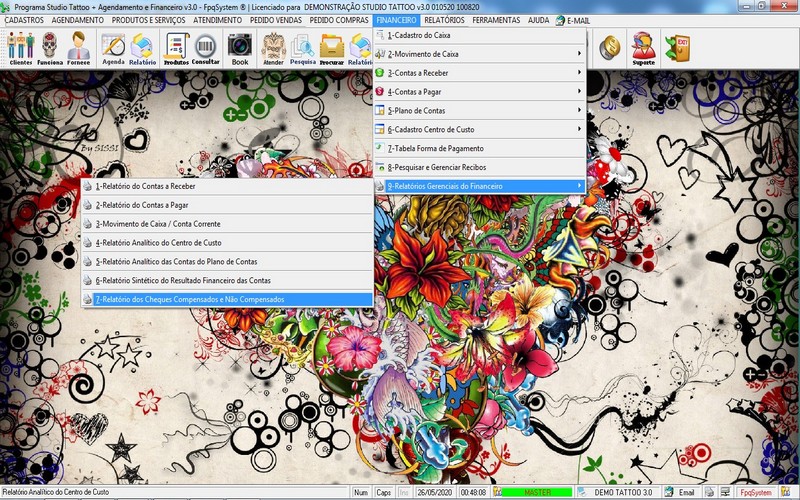This screenshot has height=500, width=800.
Task: Open the Suporte support icon
Action: click(x=643, y=48)
